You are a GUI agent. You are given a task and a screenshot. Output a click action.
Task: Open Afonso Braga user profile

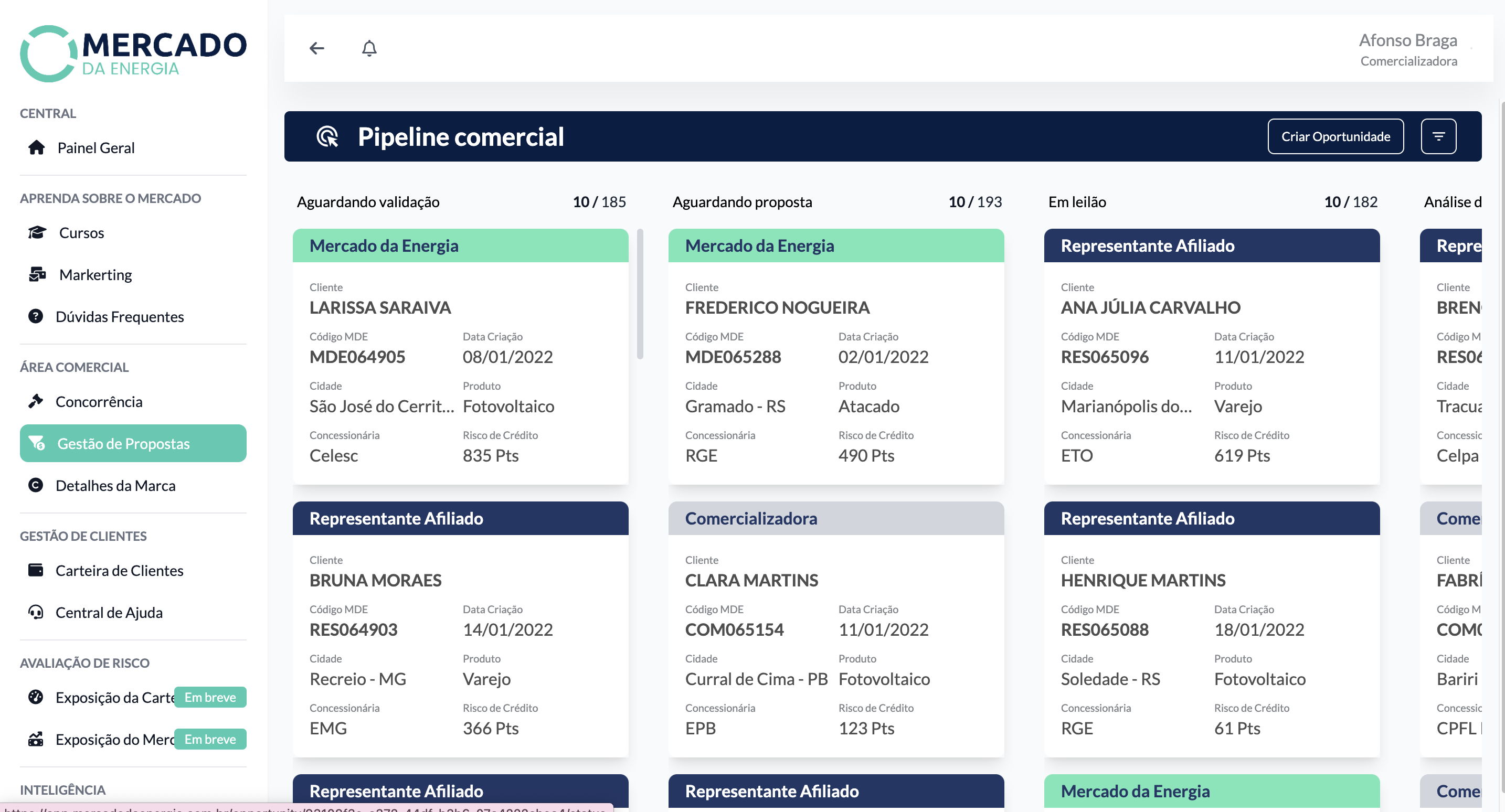coord(1408,49)
